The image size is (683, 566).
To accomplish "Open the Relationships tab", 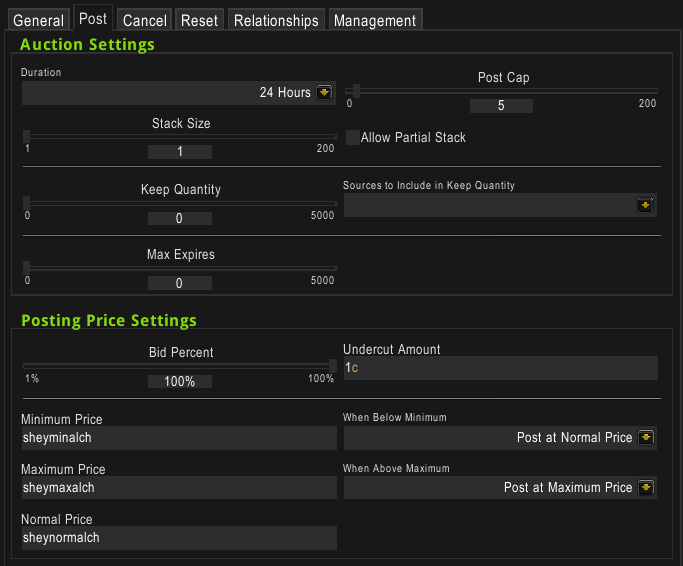I will tap(276, 20).
